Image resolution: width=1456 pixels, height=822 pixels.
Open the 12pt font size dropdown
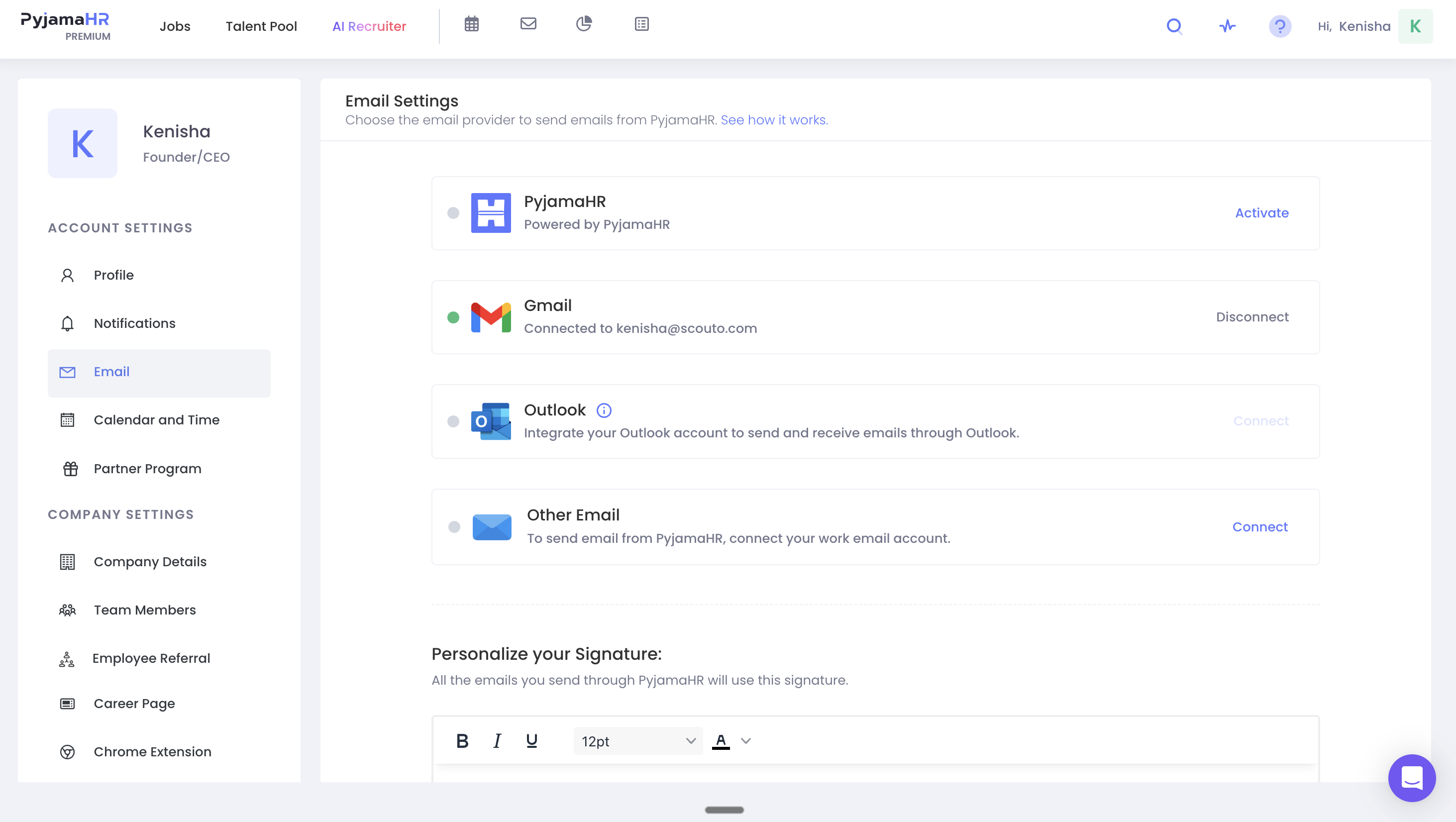pos(638,741)
